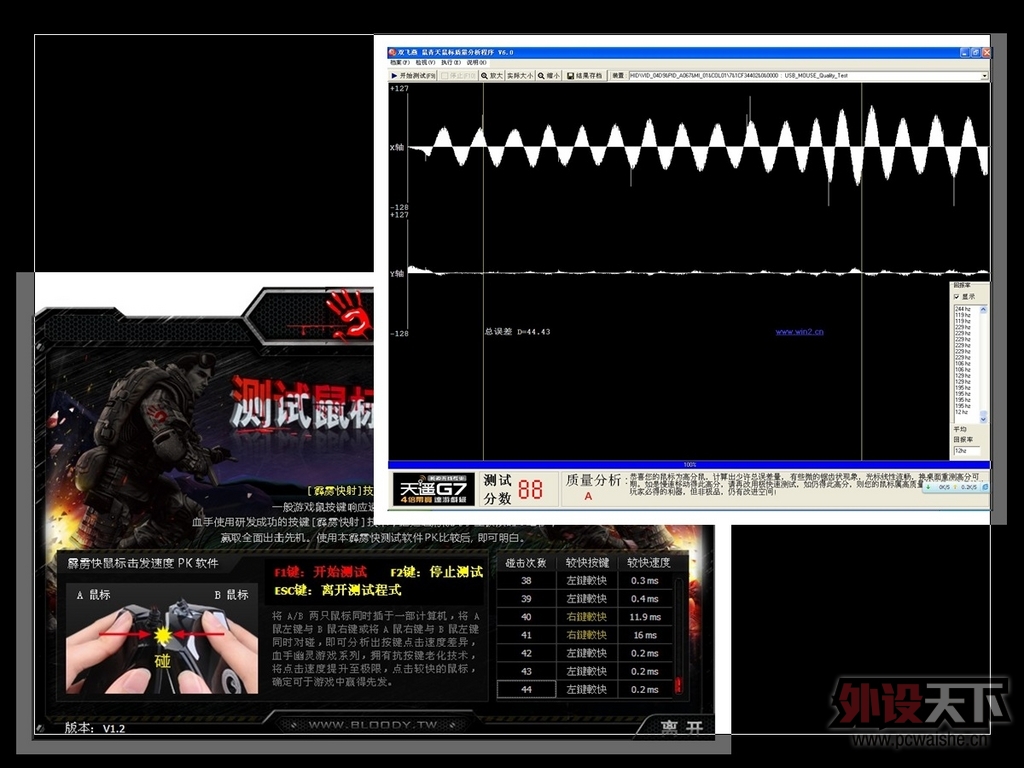Maximize the mouse quality analyzer window

(975, 52)
